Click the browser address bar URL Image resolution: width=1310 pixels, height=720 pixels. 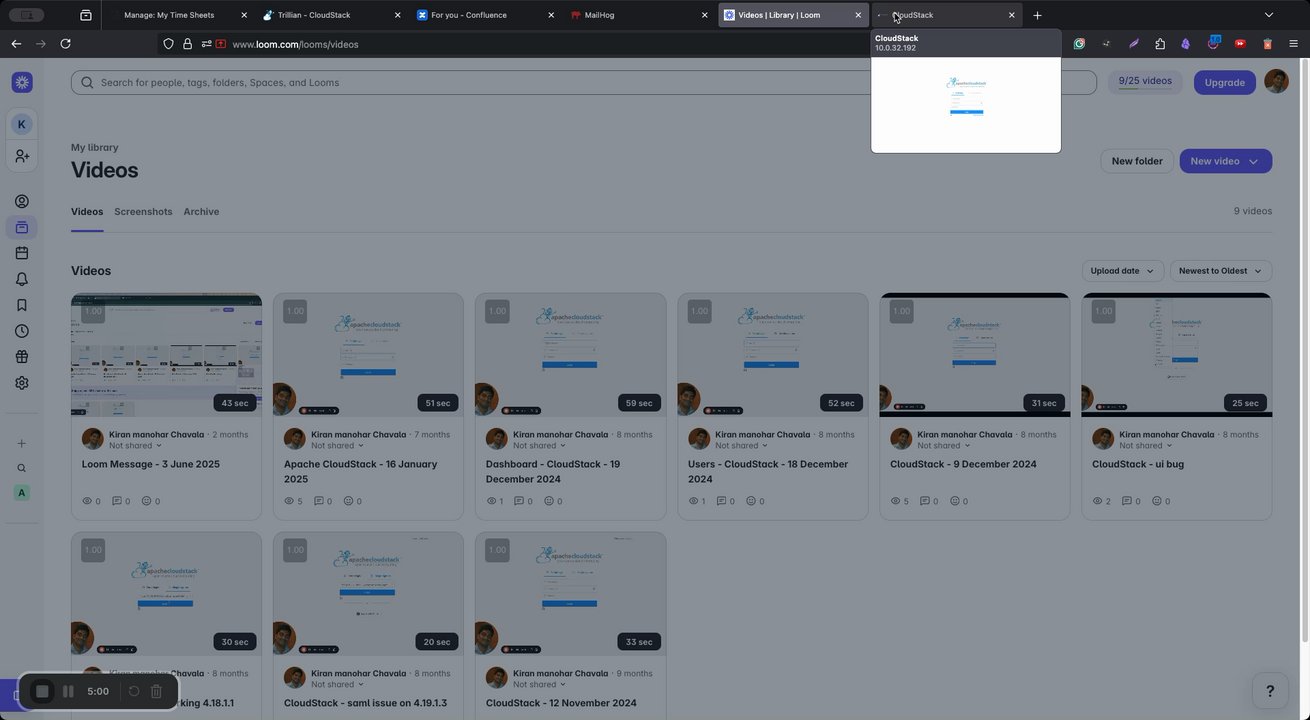(x=295, y=44)
